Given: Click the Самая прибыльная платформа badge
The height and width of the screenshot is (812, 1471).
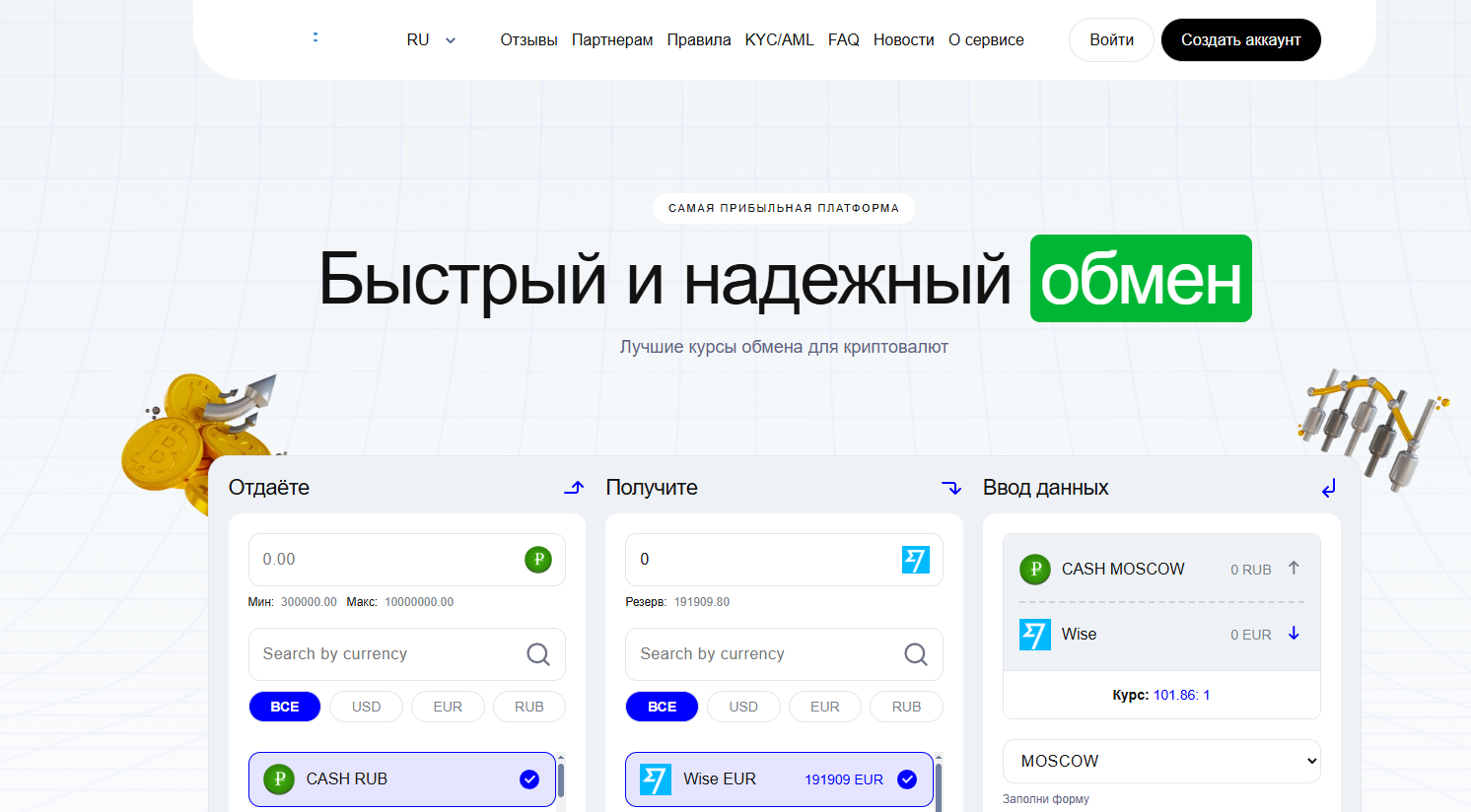Looking at the screenshot, I should click(x=784, y=208).
